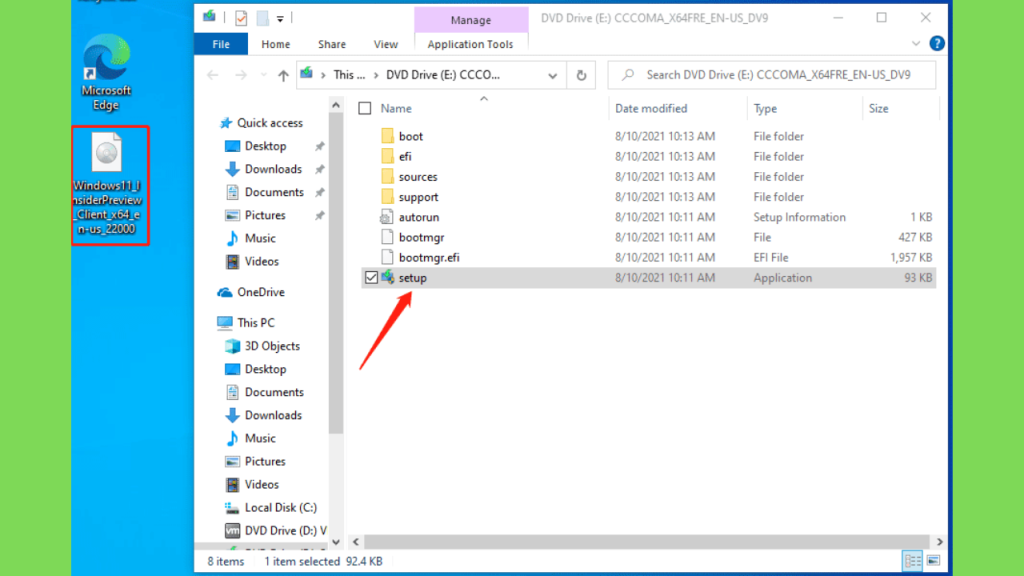Open the recent locations dropdown
Viewport: 1024px width, 576px height.
click(x=263, y=75)
